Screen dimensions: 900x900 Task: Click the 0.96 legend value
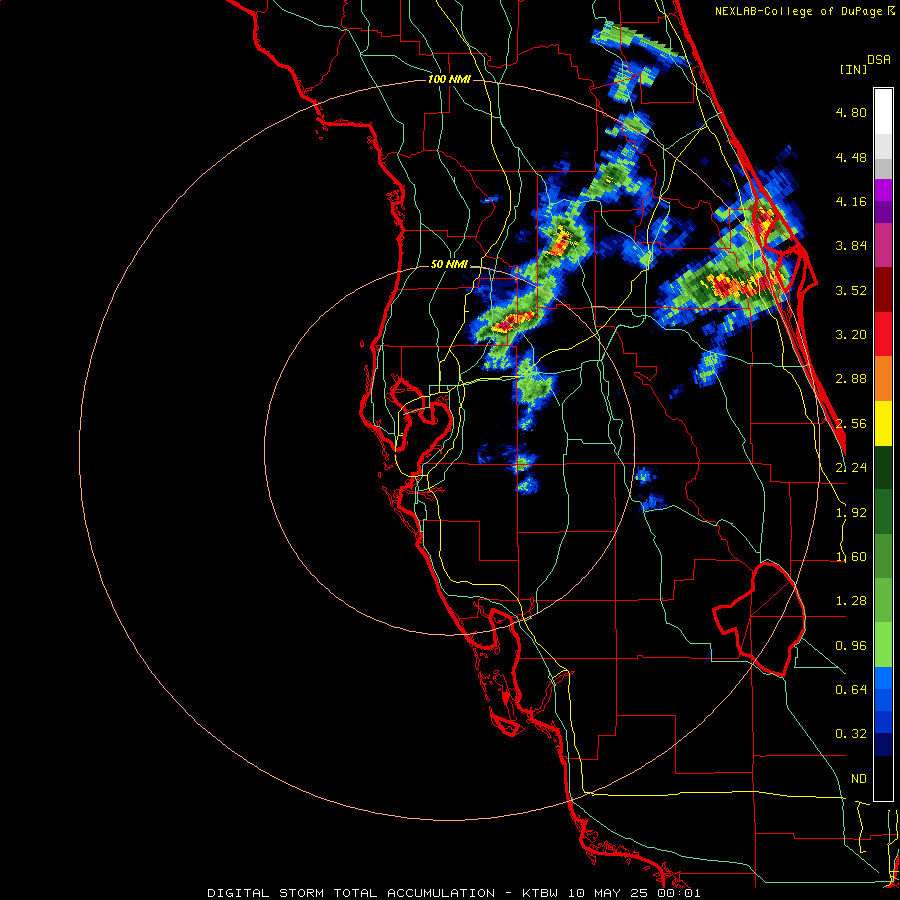tap(851, 646)
